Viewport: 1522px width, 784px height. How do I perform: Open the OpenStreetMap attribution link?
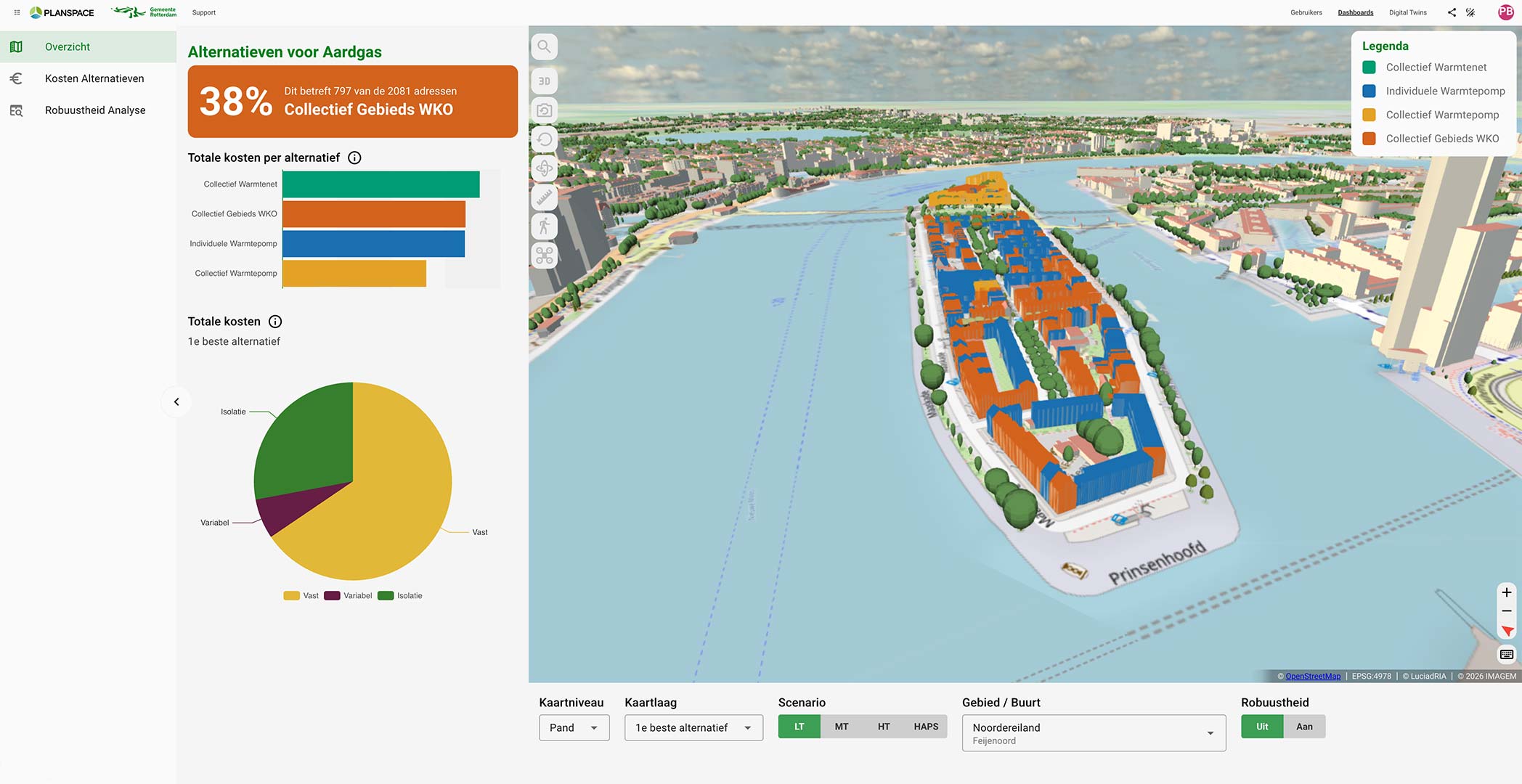click(1313, 677)
